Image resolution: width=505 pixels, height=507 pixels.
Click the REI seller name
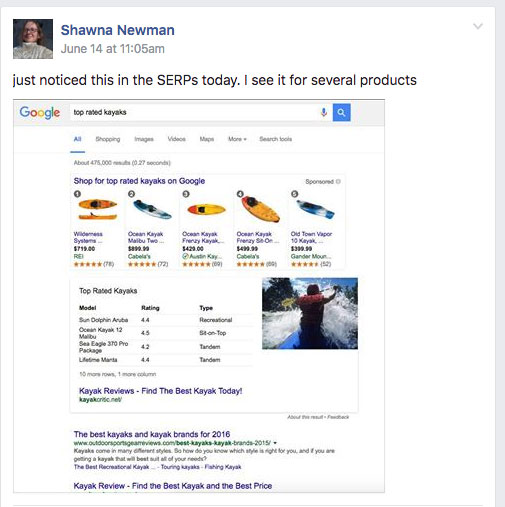pyautogui.click(x=78, y=256)
